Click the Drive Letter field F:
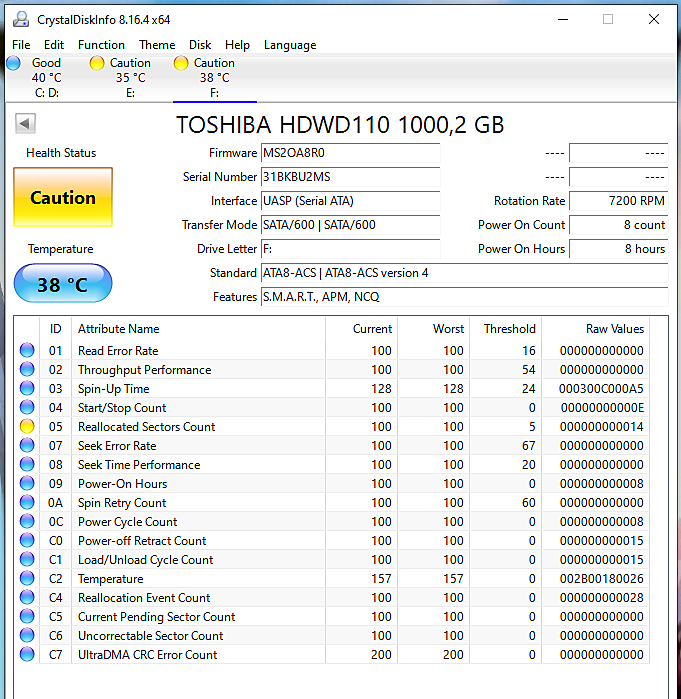 point(350,249)
